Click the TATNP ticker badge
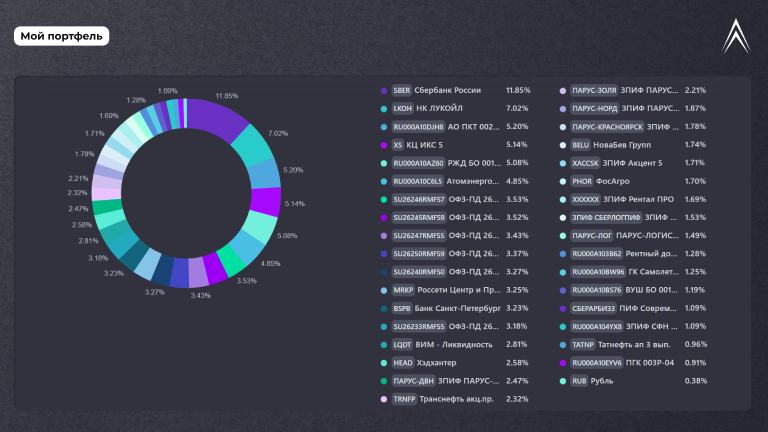 tap(583, 345)
